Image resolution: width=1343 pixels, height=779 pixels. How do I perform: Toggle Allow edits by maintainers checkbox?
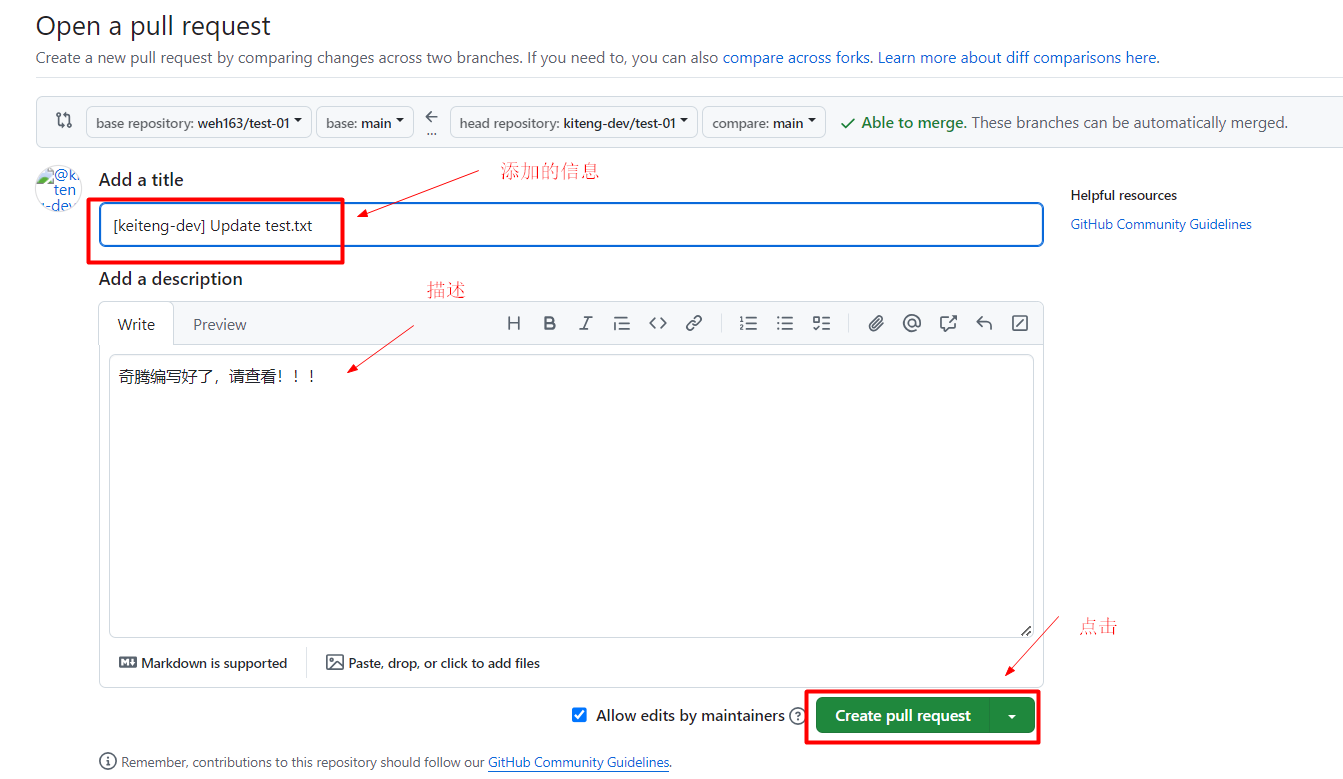point(579,715)
